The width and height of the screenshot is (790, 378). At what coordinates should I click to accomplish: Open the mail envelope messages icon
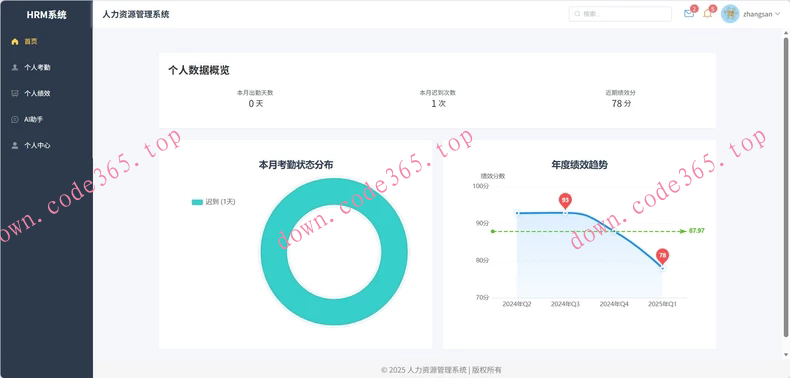pos(689,14)
